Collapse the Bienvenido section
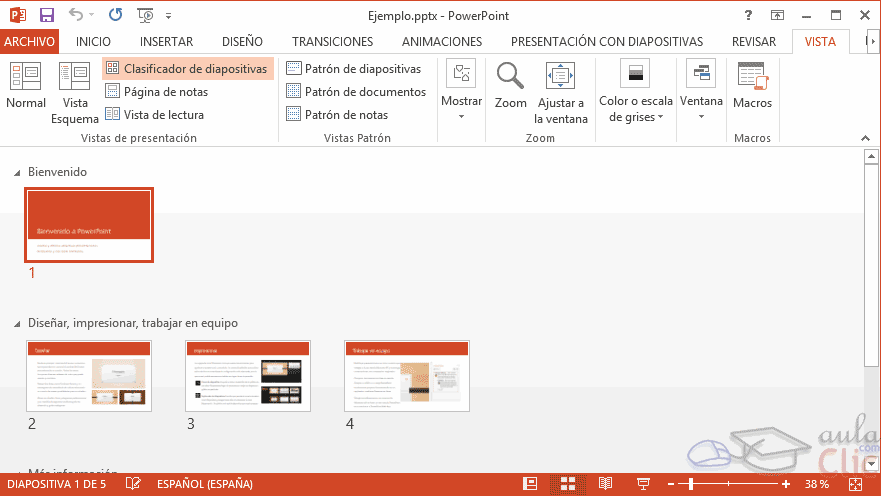Image resolution: width=881 pixels, height=496 pixels. pos(17,173)
